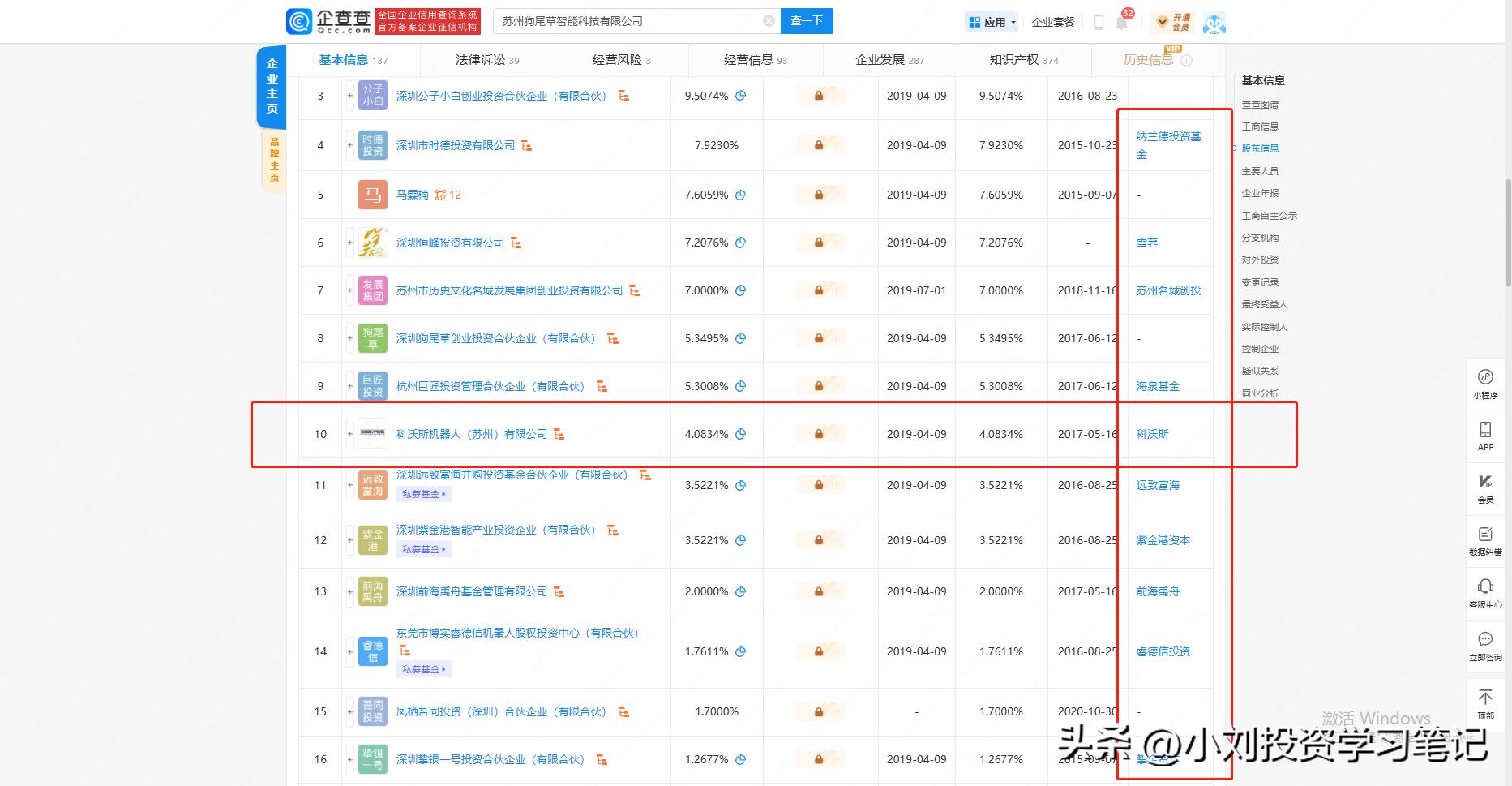The width and height of the screenshot is (1512, 786).
Task: Expand row 13 前海禹舟 plus toggle
Action: point(350,591)
